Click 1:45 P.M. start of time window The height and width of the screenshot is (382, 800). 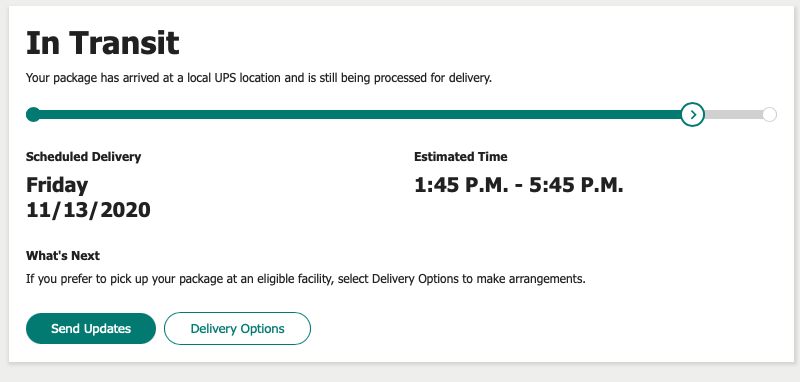461,186
